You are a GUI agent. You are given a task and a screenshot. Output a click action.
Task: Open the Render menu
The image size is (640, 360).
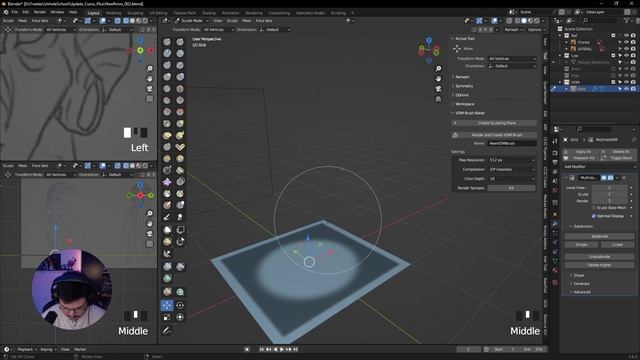[x=40, y=12]
